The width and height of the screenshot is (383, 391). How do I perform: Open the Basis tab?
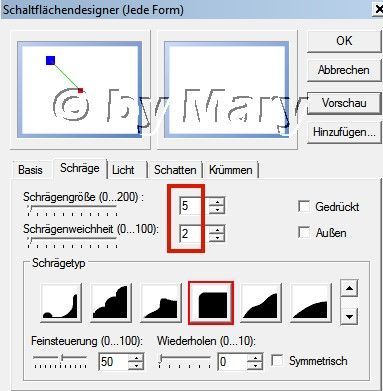30,170
